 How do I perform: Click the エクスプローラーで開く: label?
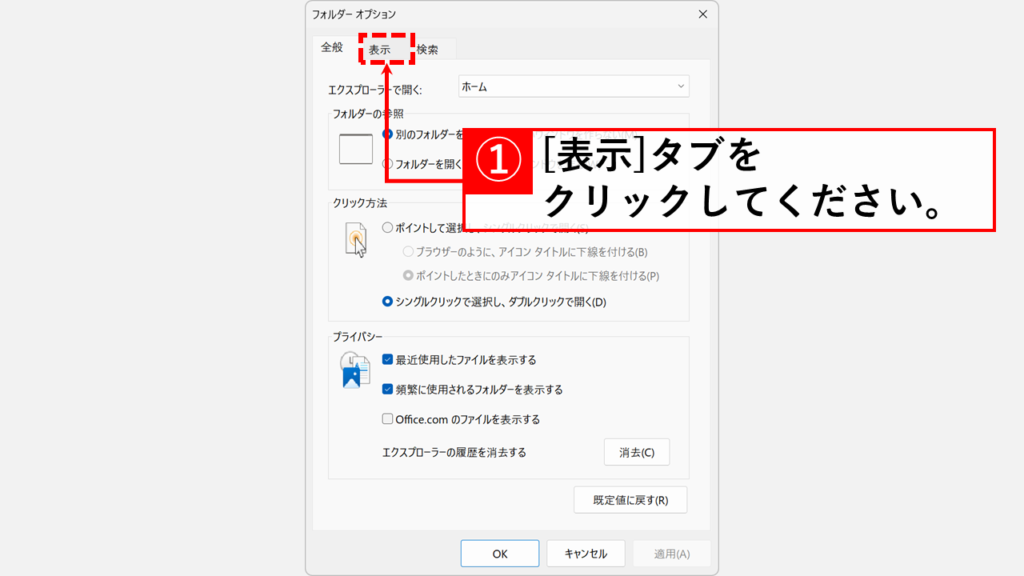(x=375, y=89)
